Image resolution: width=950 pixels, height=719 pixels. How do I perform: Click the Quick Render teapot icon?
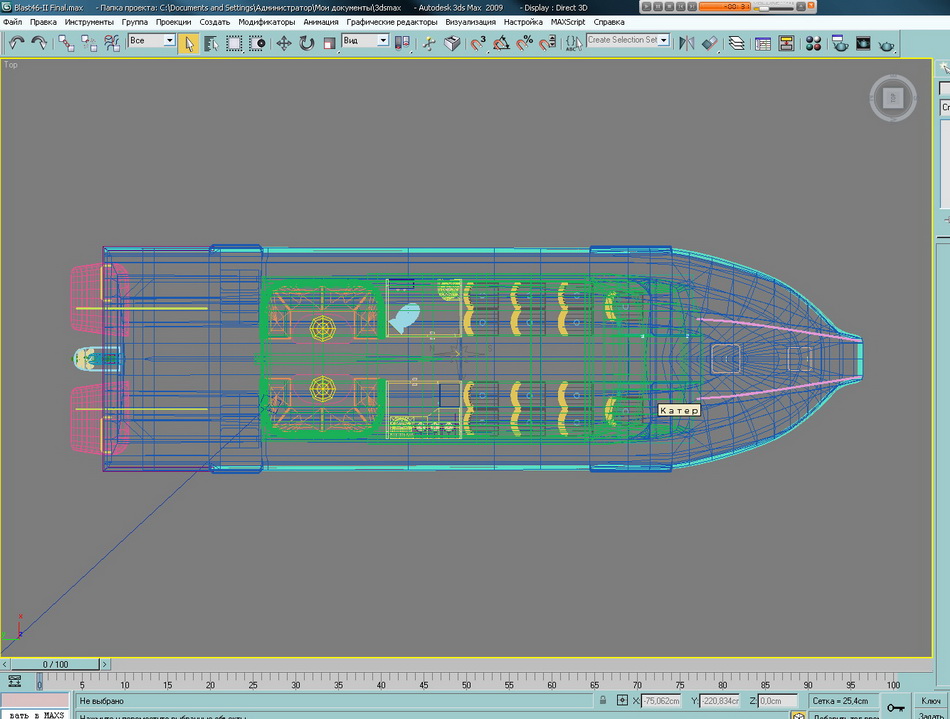[886, 43]
